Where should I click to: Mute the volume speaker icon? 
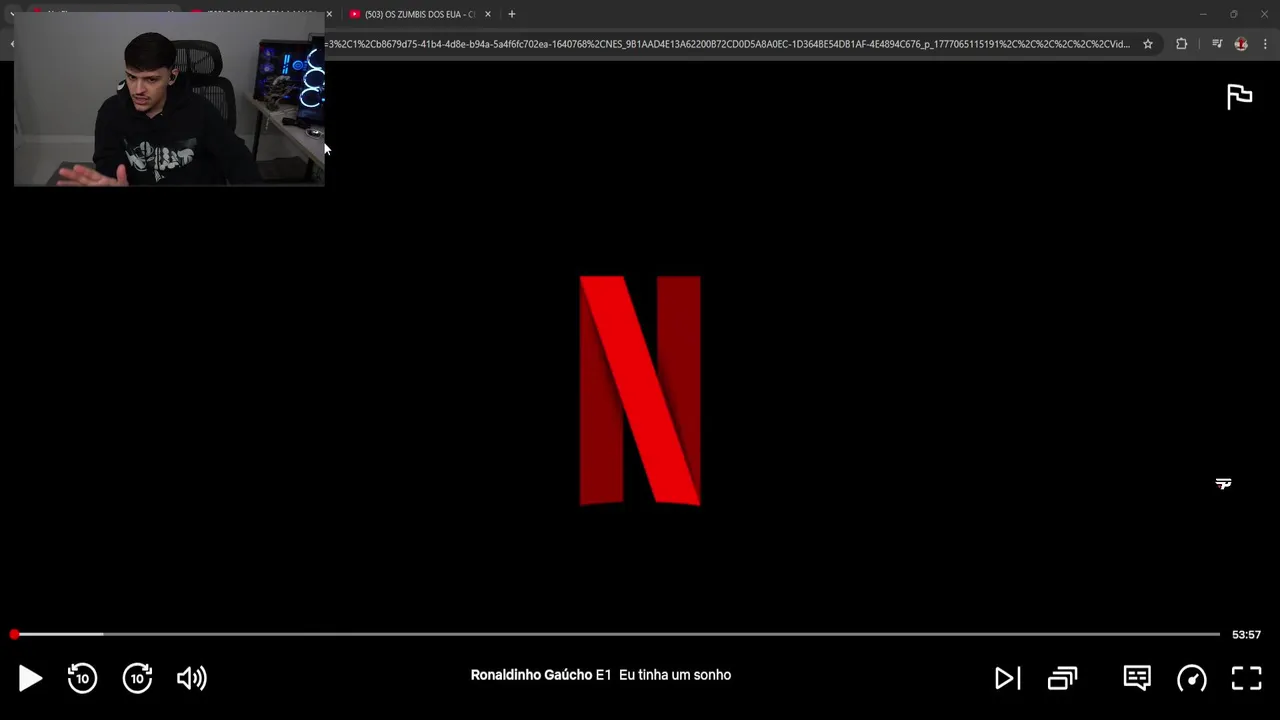pos(191,678)
